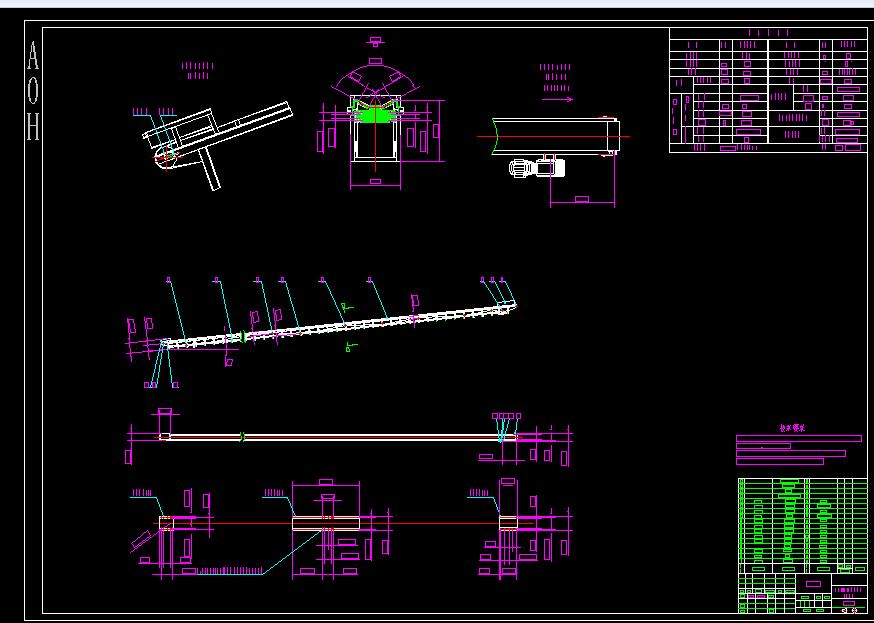Click the green break symbol on the plan view
The width and height of the screenshot is (874, 623).
(242, 437)
